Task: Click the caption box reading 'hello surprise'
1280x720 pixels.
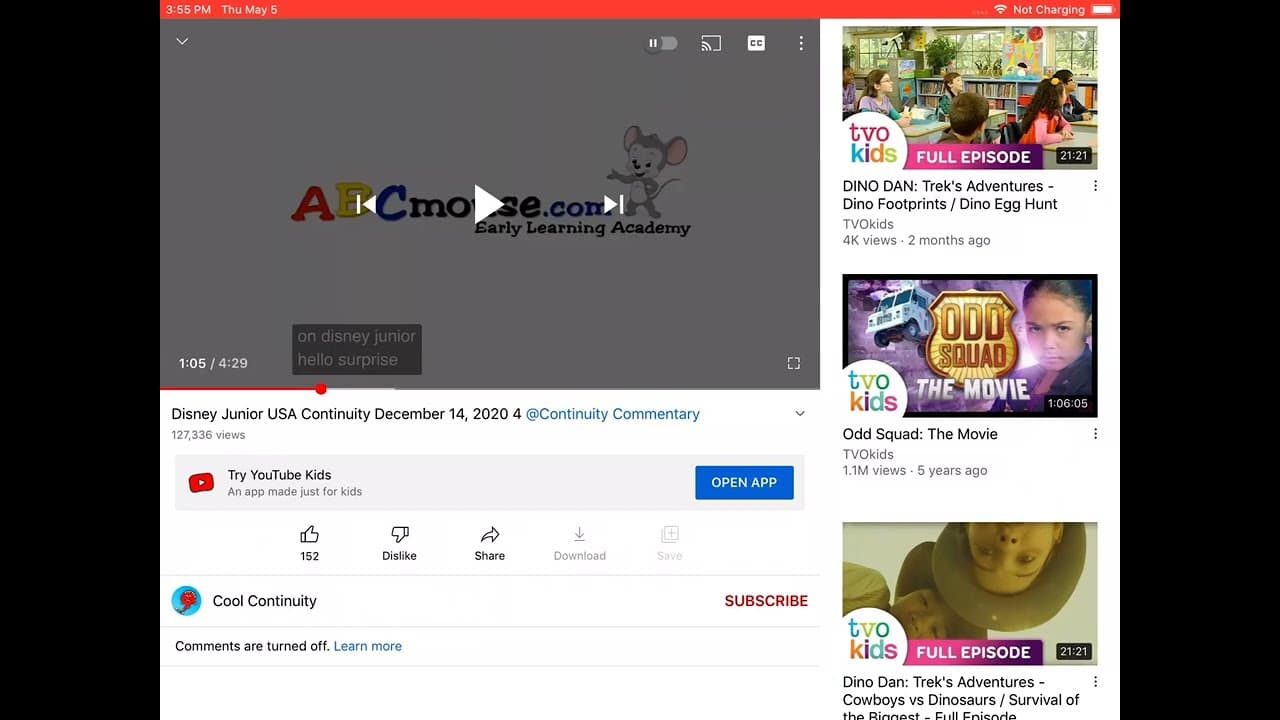Action: click(357, 349)
